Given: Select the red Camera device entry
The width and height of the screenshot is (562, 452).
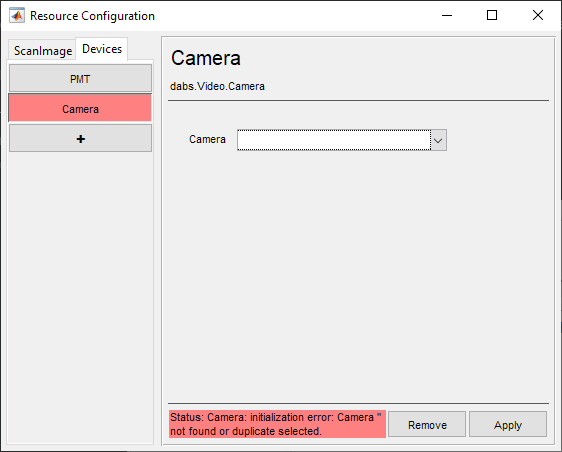Looking at the screenshot, I should (x=80, y=108).
